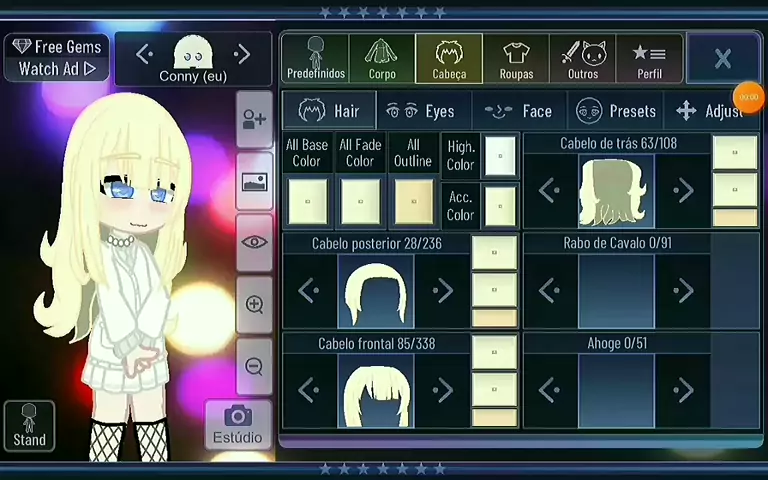Go to next Cabelo posterior style
Screen dimensions: 768x480
[442, 291]
